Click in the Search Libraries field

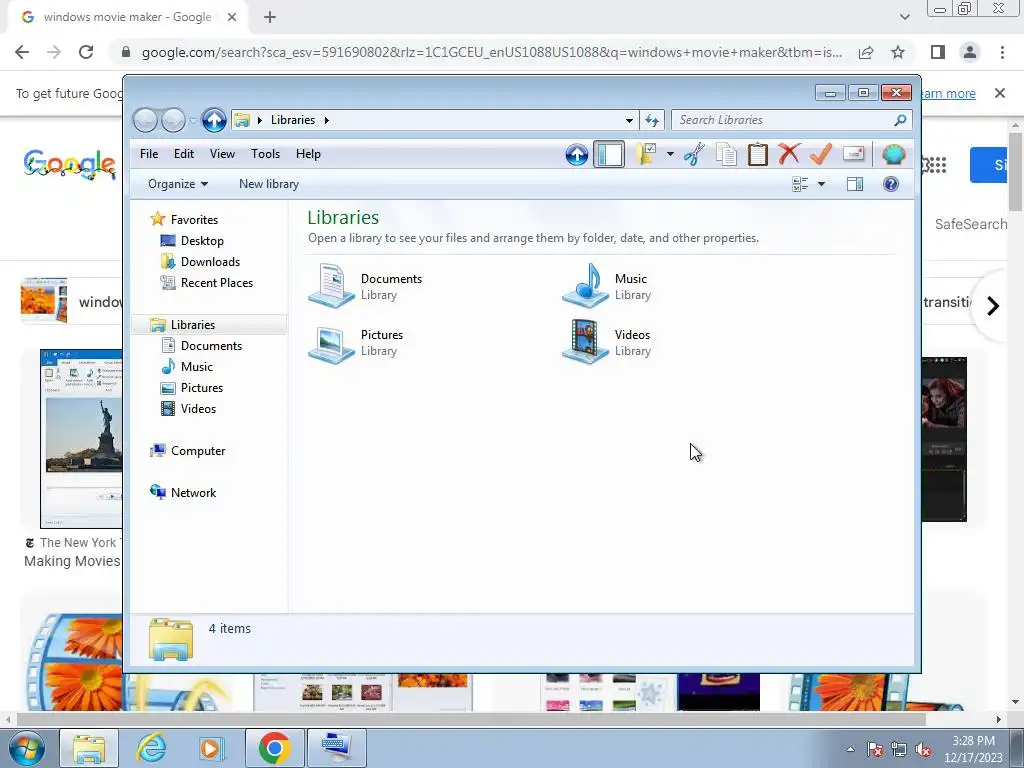(791, 120)
